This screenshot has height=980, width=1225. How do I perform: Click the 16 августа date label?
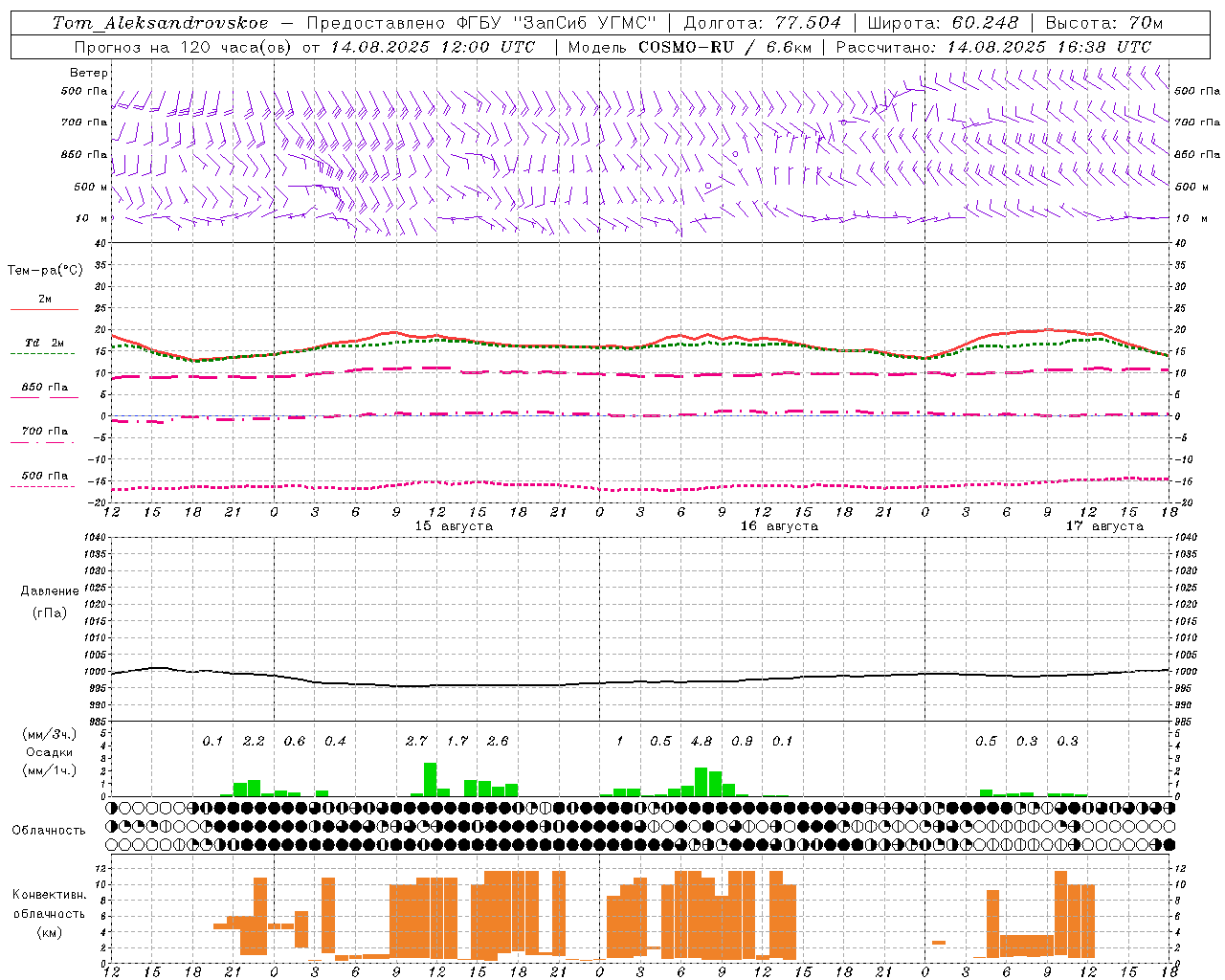click(779, 526)
